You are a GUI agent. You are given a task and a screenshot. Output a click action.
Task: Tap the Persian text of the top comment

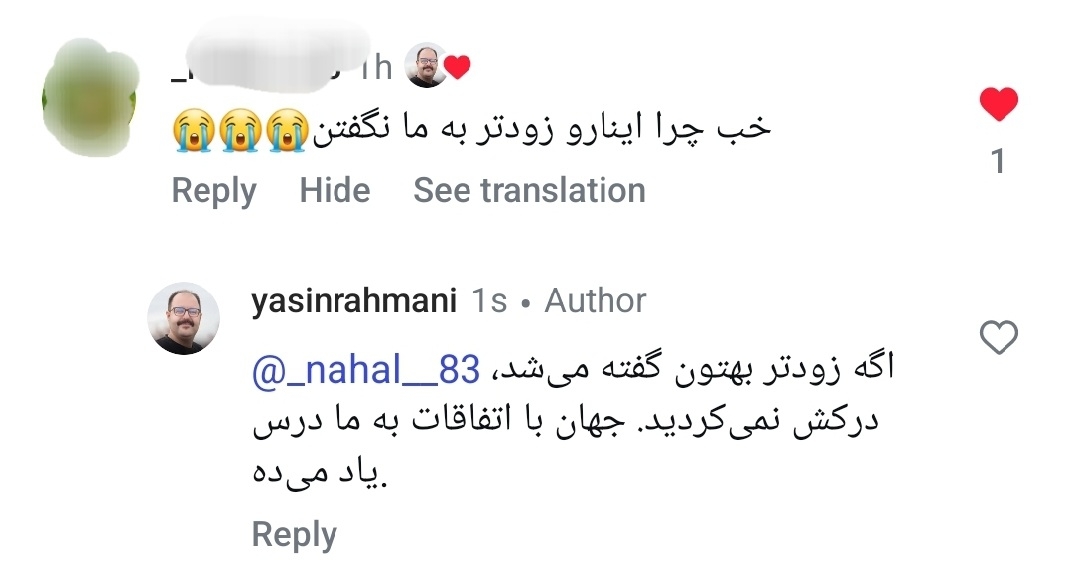point(545,131)
